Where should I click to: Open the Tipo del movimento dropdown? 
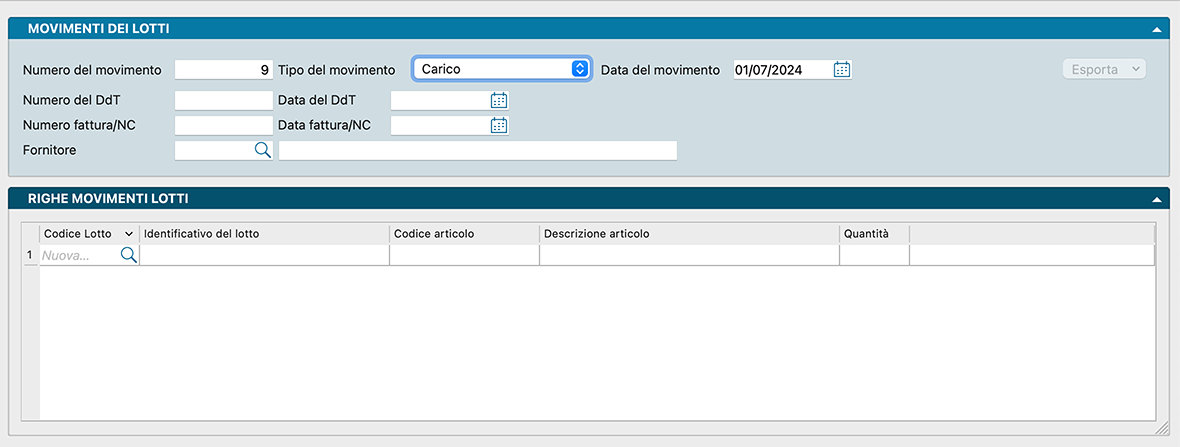coord(502,69)
